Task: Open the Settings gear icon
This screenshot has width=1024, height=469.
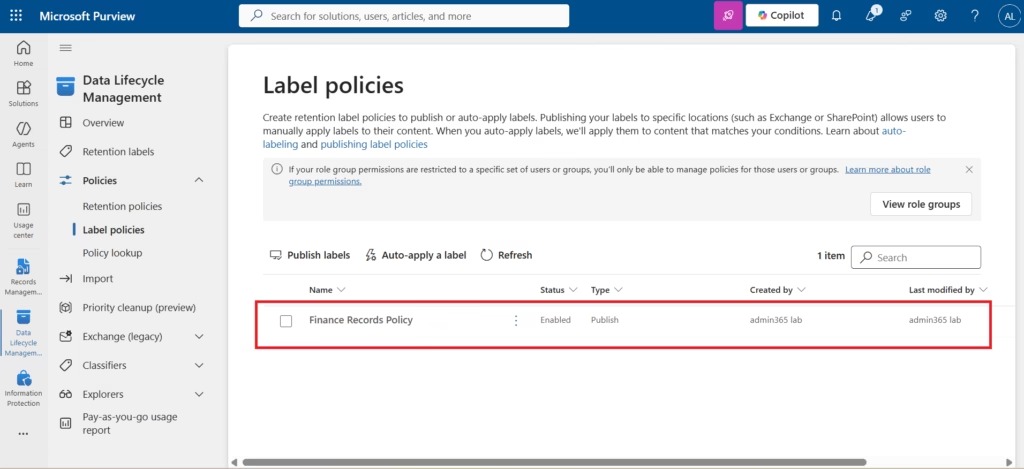Action: [x=940, y=16]
